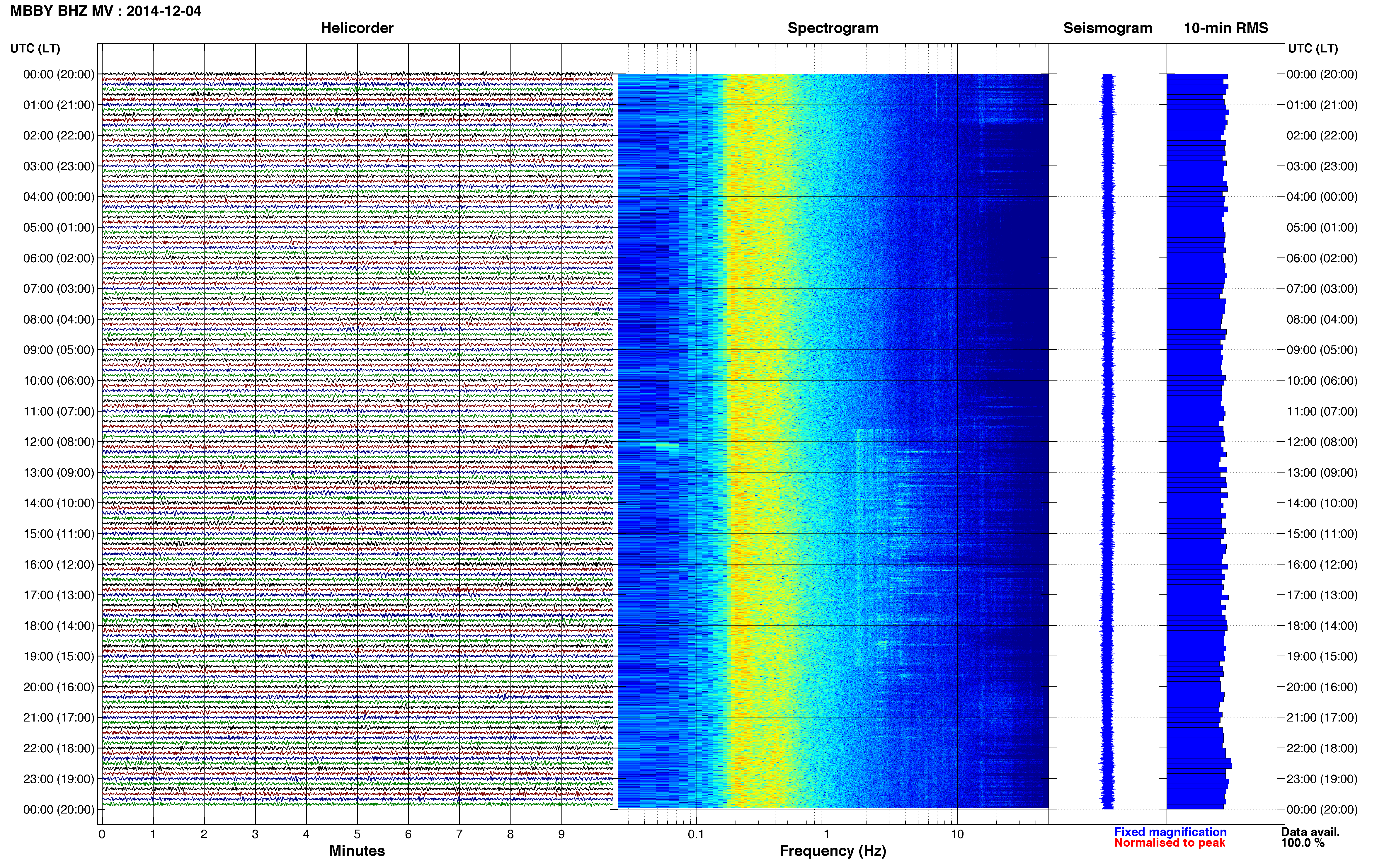Image resolution: width=1389 pixels, height=868 pixels.
Task: Click the '0.1' frequency tick label
Action: point(696,834)
